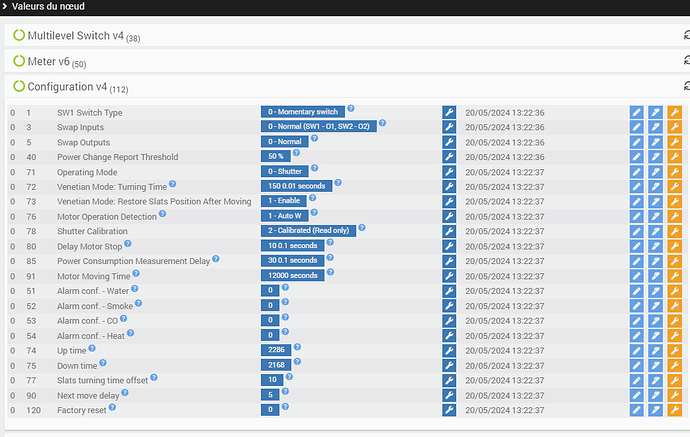Click help icon beside the '0 - Momentary switch' value

tap(351, 108)
